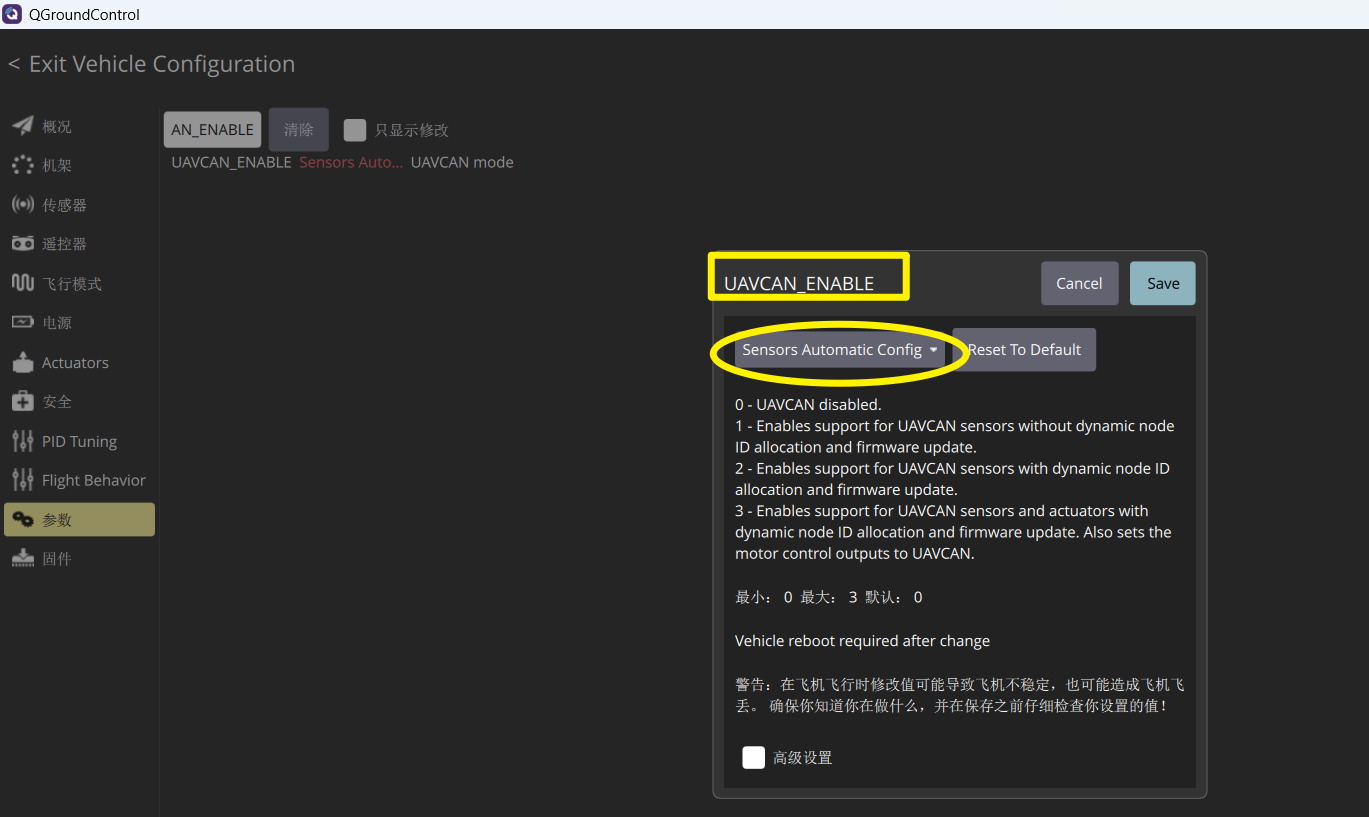The height and width of the screenshot is (817, 1369).
Task: Switch to the Flight Behavior sidebar tab
Action: click(x=79, y=480)
